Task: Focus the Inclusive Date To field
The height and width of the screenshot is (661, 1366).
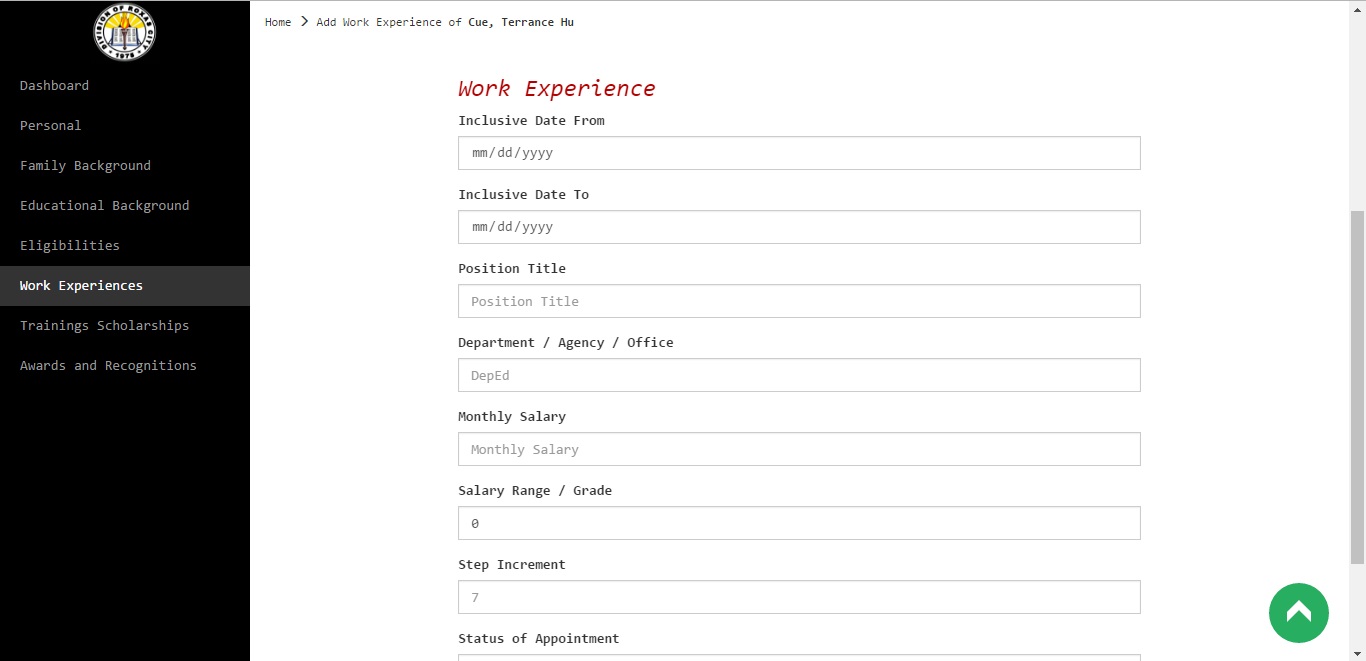Action: tap(799, 227)
